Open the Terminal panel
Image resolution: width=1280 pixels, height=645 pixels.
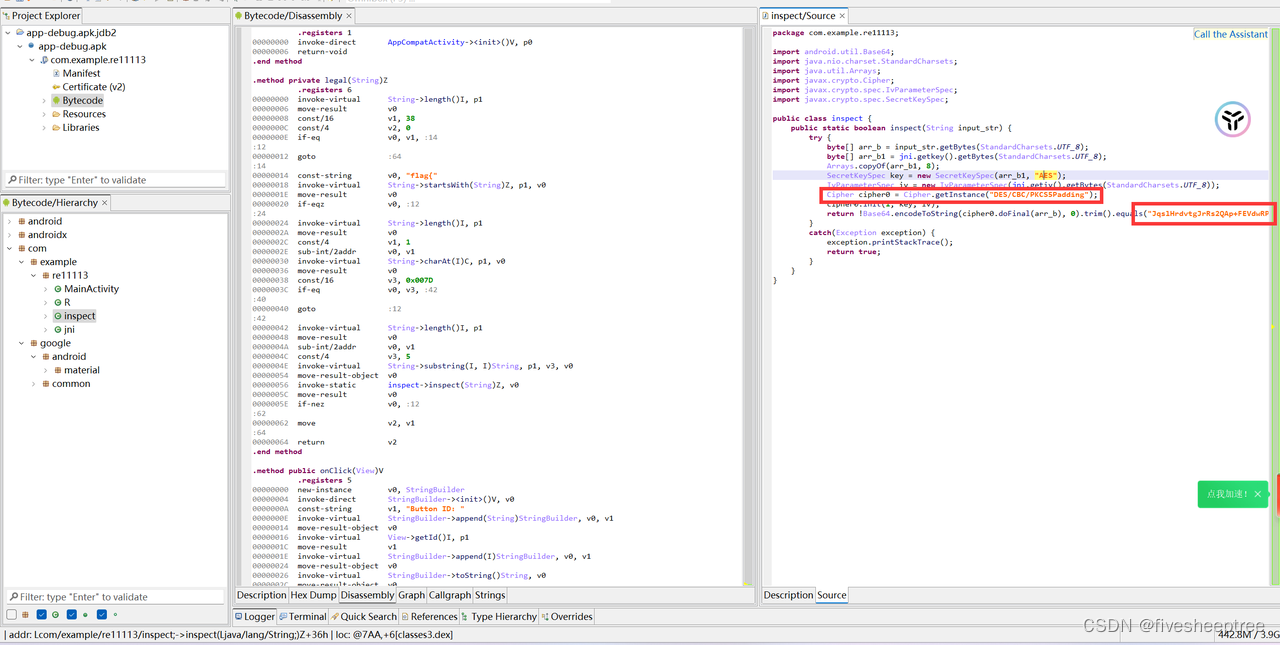tap(303, 616)
